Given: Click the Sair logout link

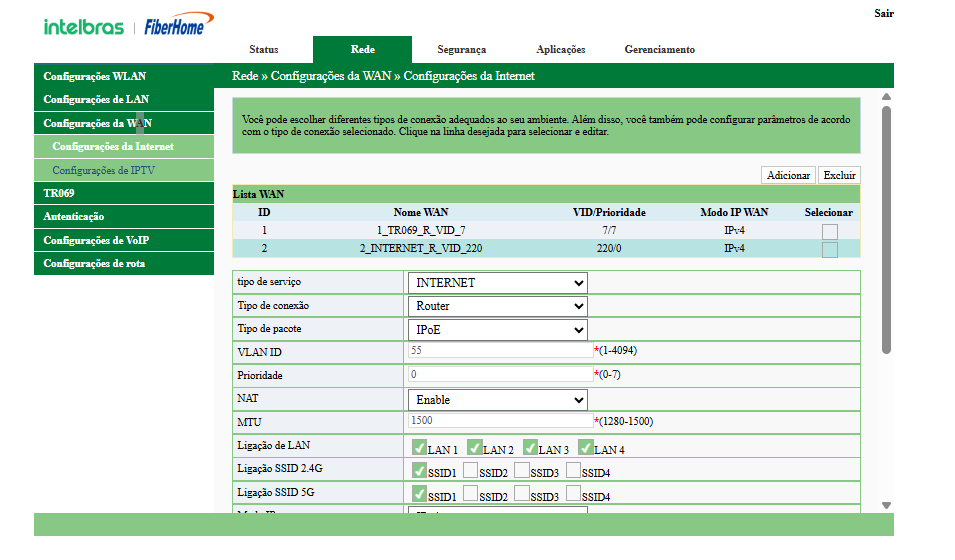Looking at the screenshot, I should [884, 14].
